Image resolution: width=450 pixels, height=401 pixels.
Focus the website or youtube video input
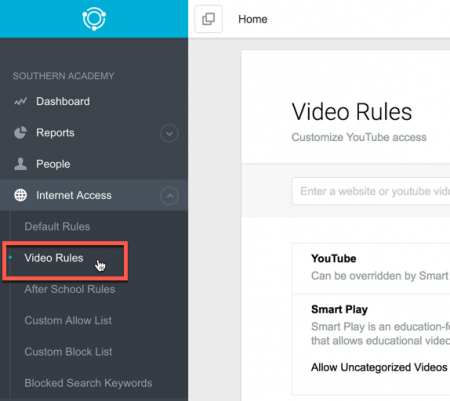coord(371,191)
